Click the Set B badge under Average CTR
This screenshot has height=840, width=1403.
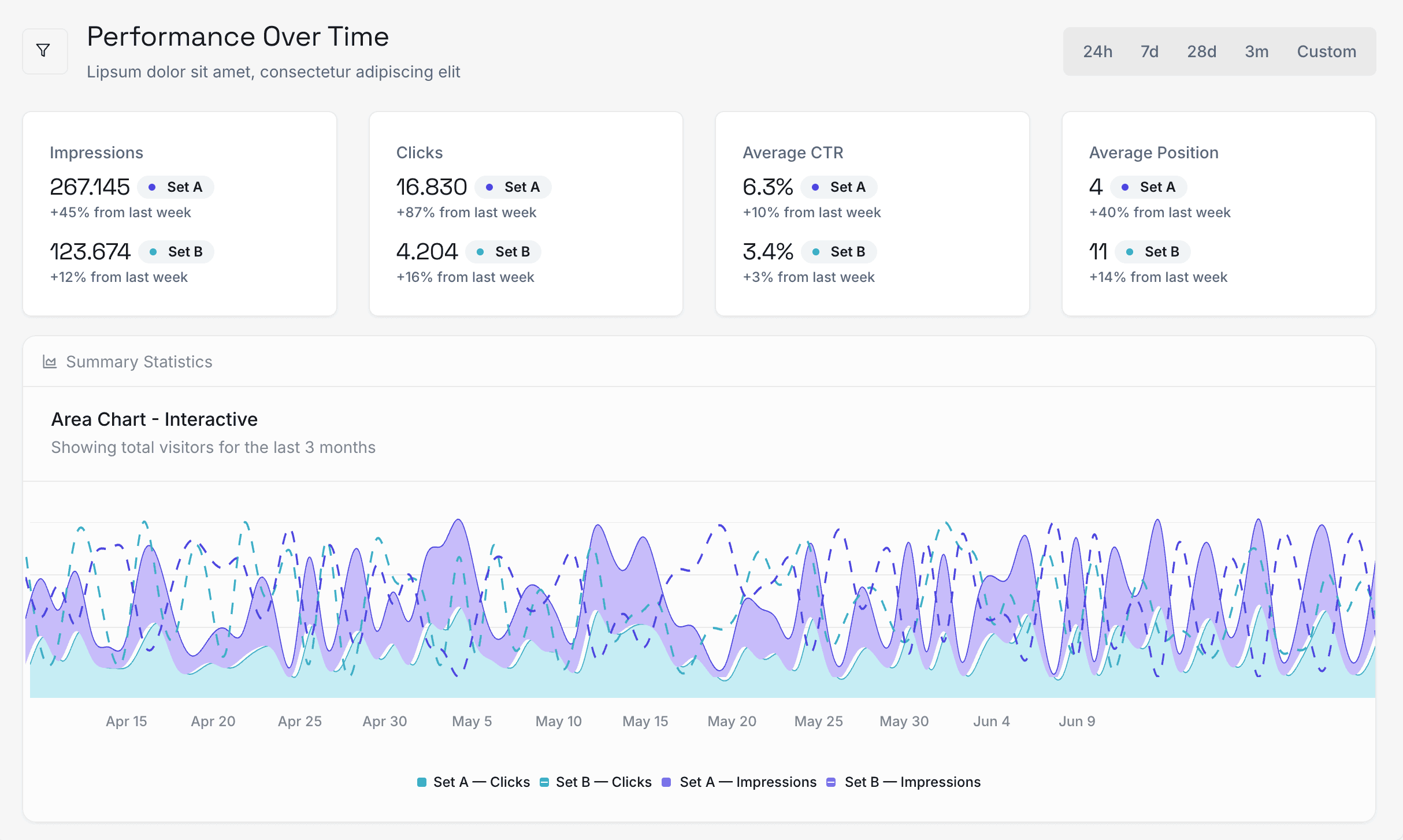[839, 252]
